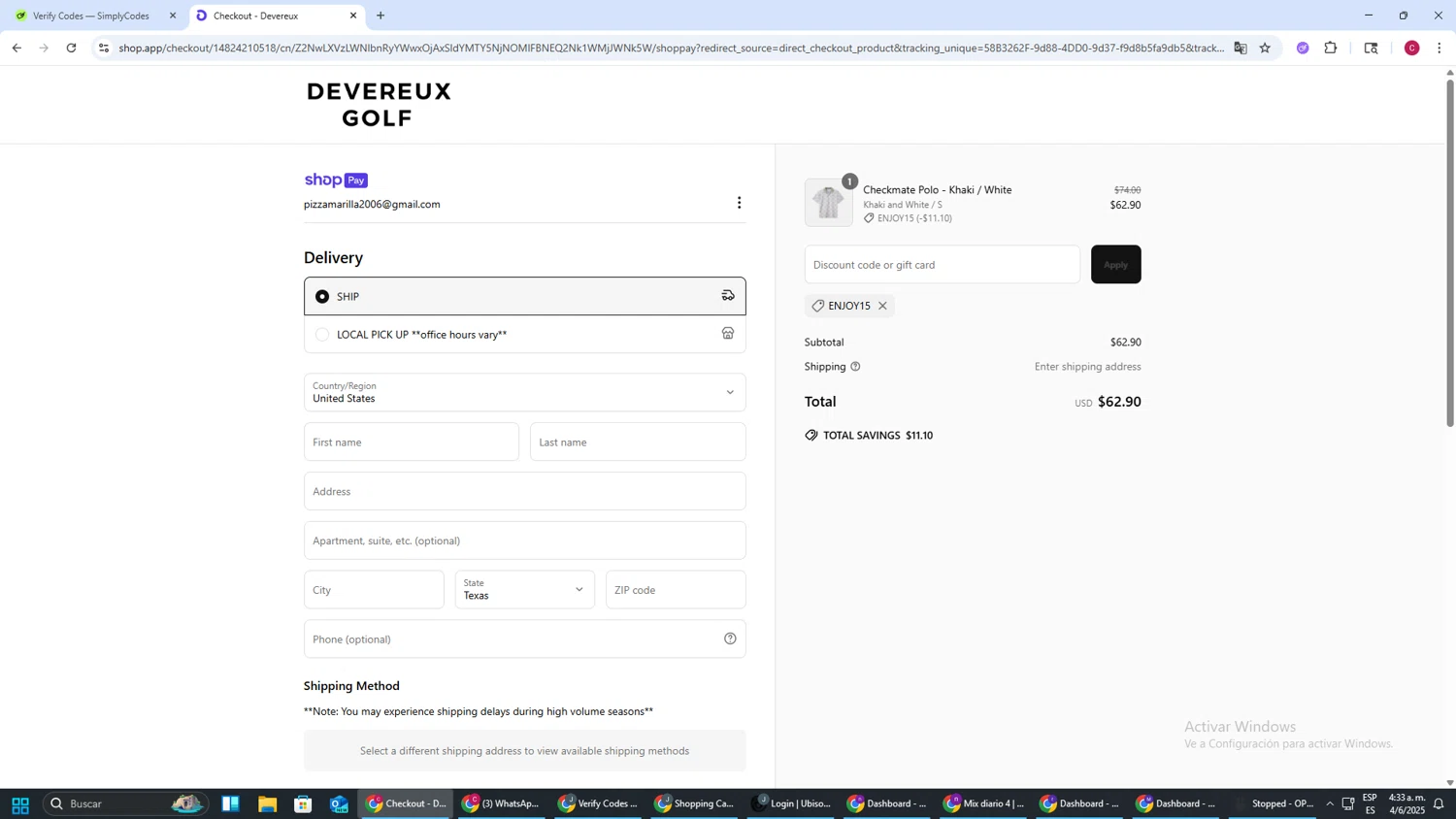The height and width of the screenshot is (819, 1456).
Task: Click the page vertical scrollbar
Action: tap(1450, 252)
